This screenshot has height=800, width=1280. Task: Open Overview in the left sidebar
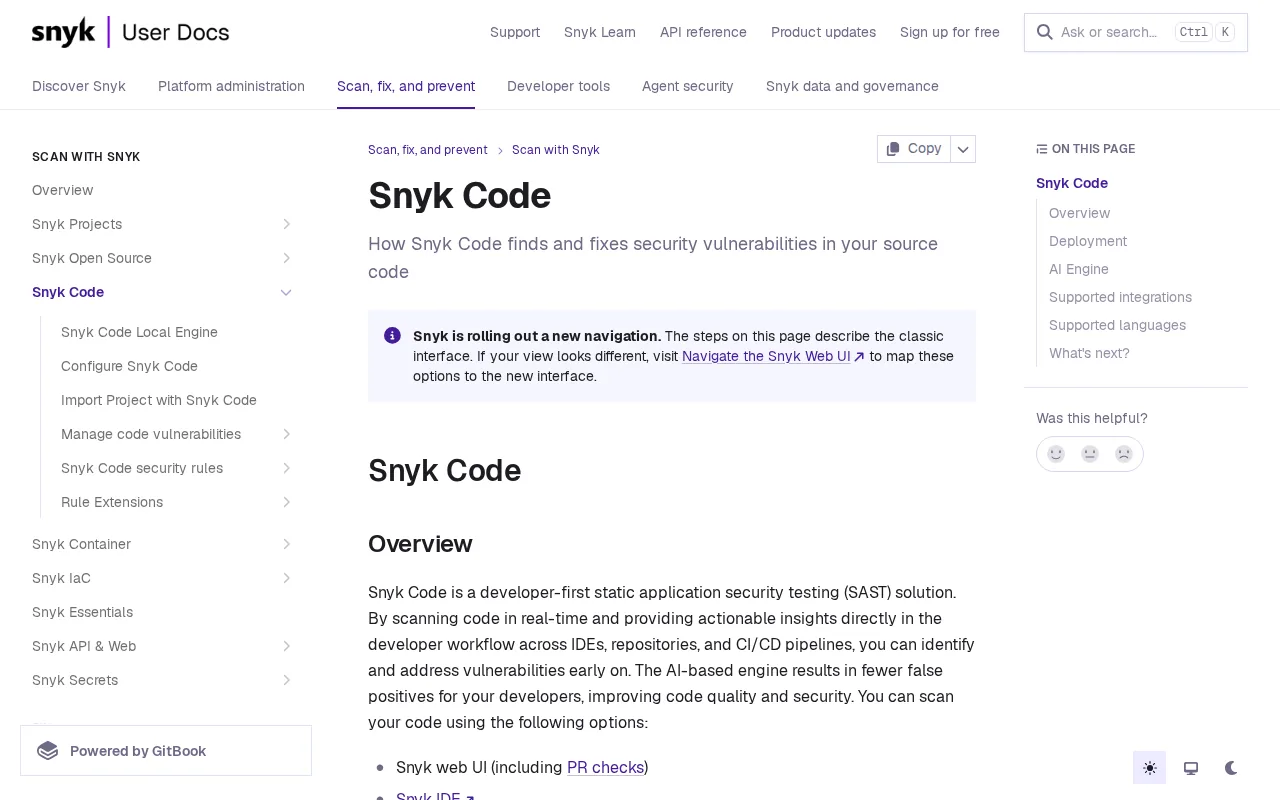[x=62, y=190]
